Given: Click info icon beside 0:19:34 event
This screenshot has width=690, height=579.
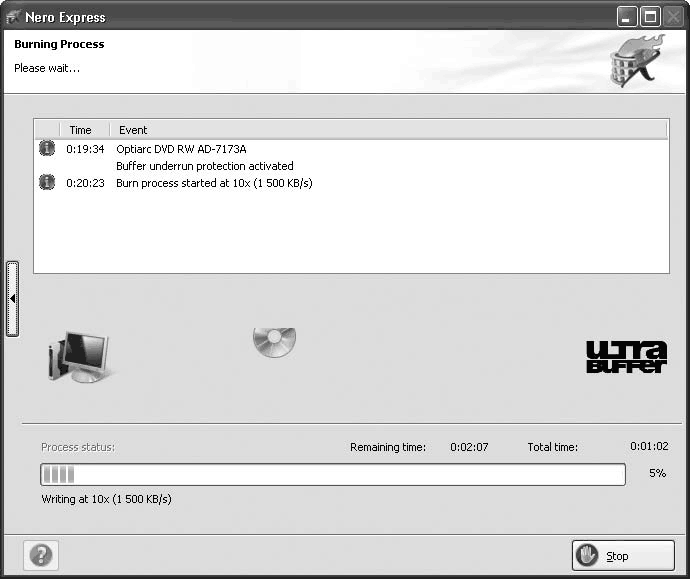Looking at the screenshot, I should coord(47,148).
